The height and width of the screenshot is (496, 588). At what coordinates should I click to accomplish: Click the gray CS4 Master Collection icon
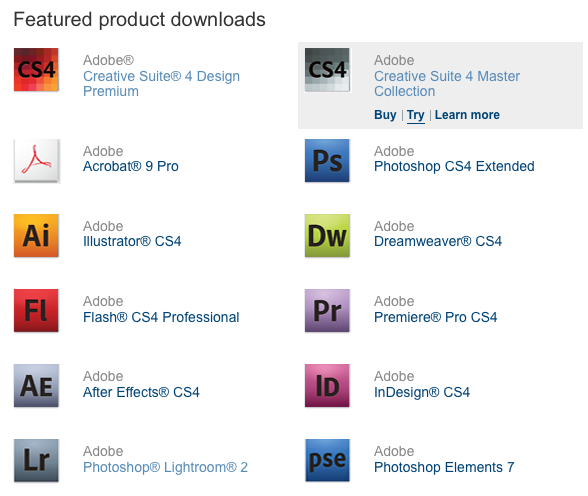pyautogui.click(x=327, y=70)
